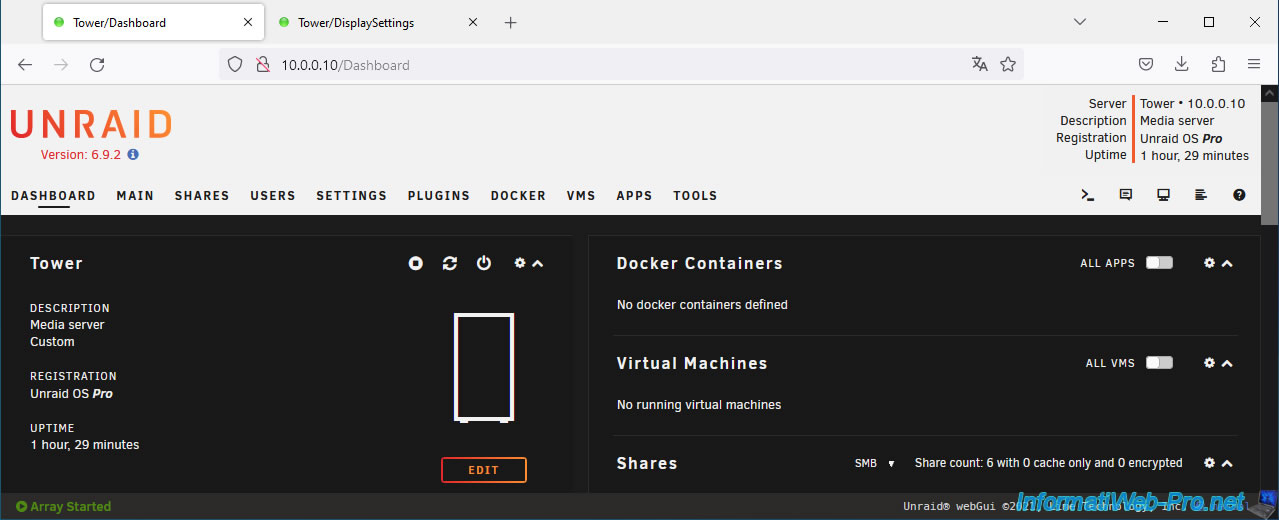
Task: Collapse the Tower panel chevron
Action: (538, 263)
